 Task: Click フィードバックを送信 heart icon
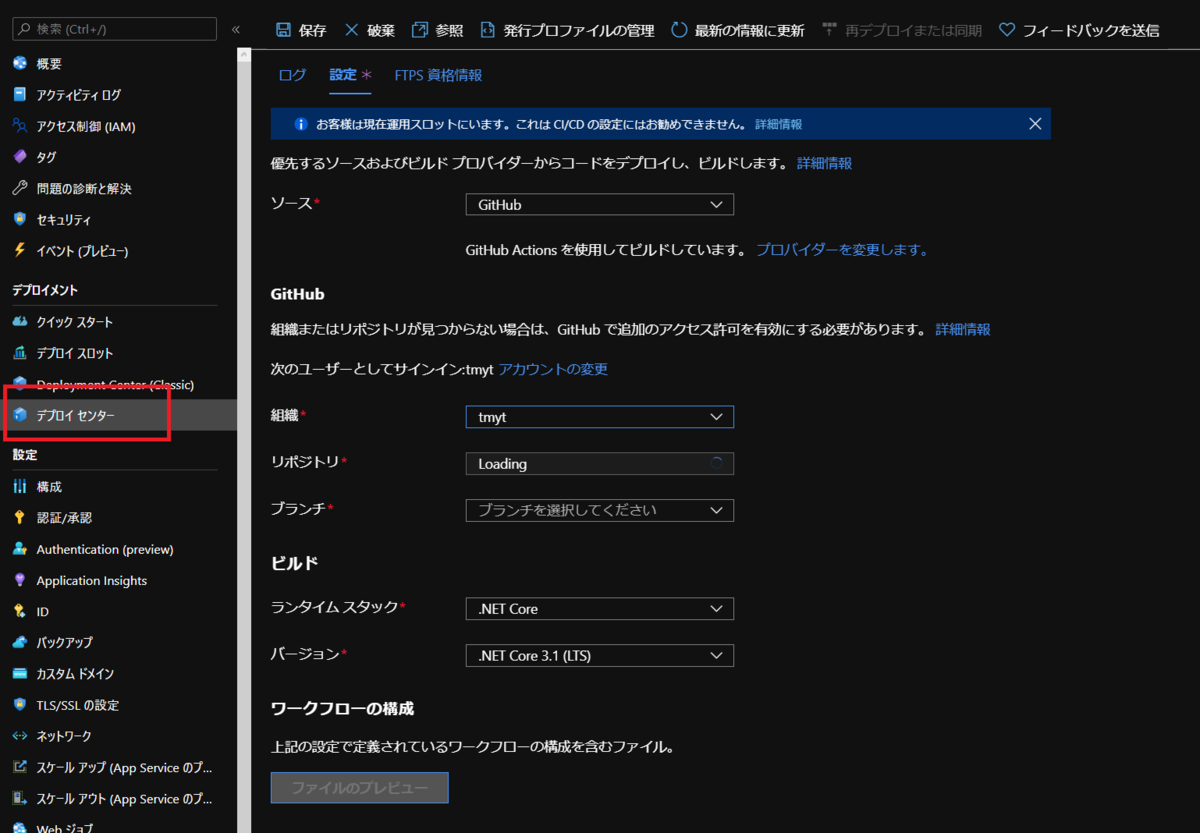1007,30
